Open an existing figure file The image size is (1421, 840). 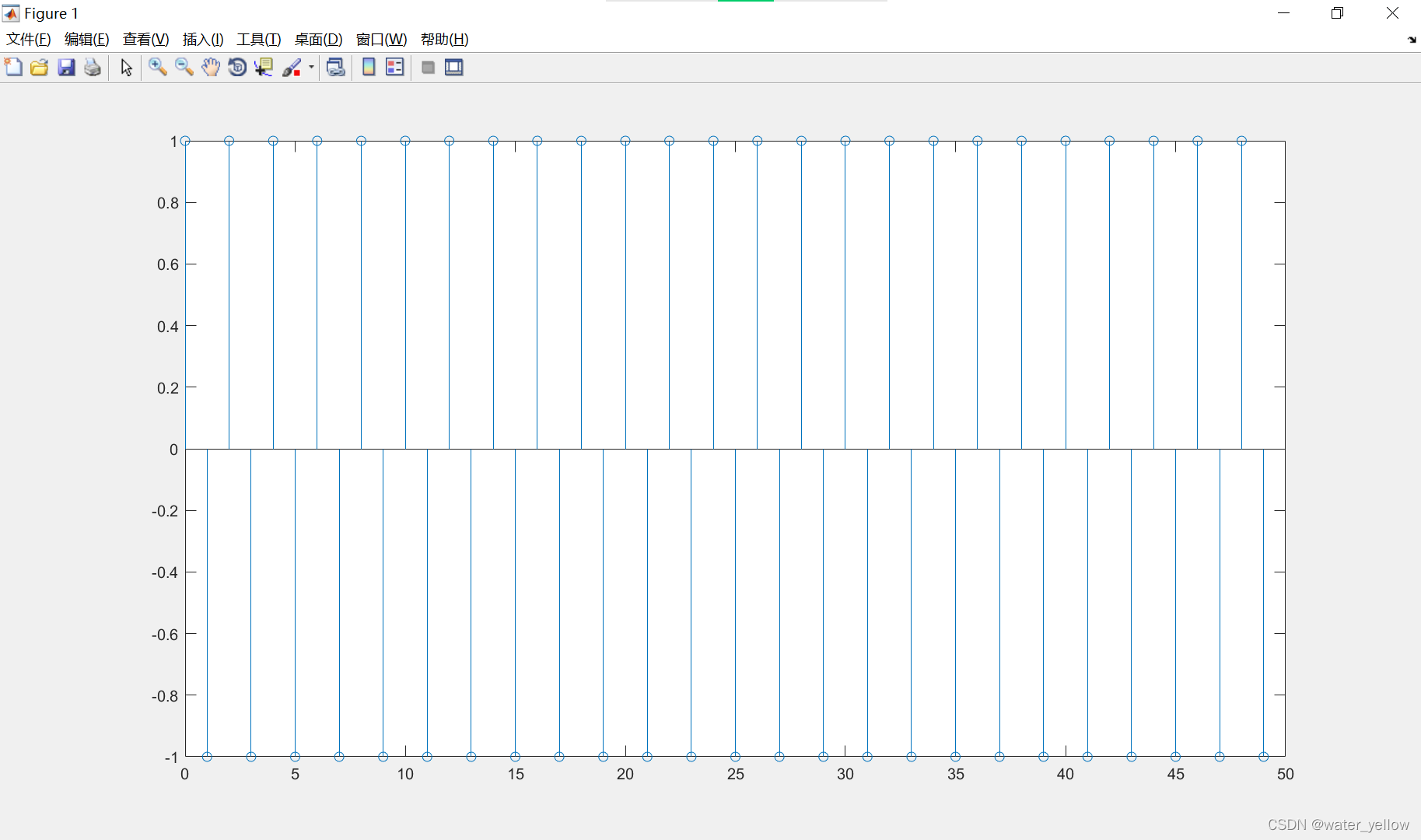(40, 68)
